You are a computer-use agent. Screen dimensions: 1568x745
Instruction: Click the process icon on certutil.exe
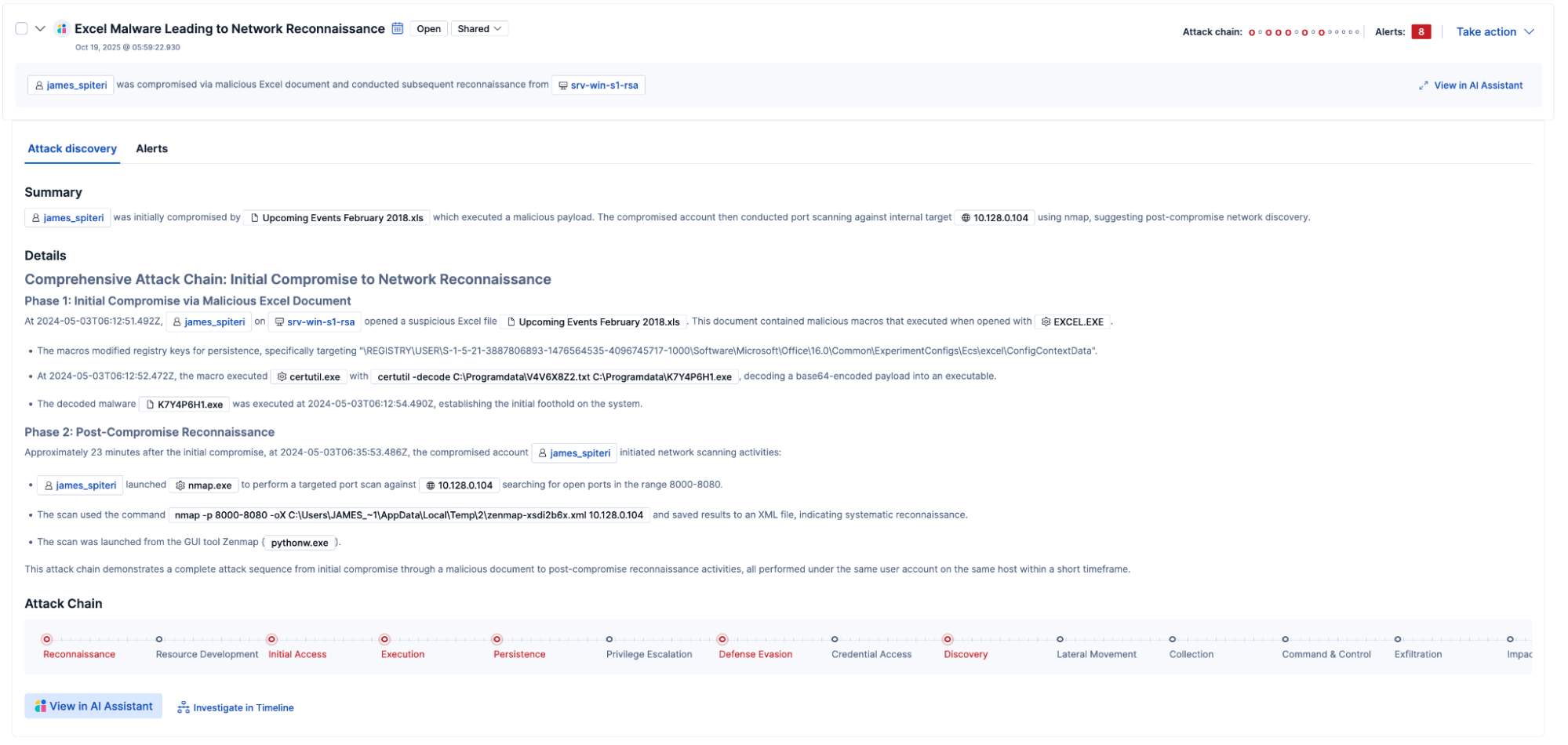[x=282, y=376]
